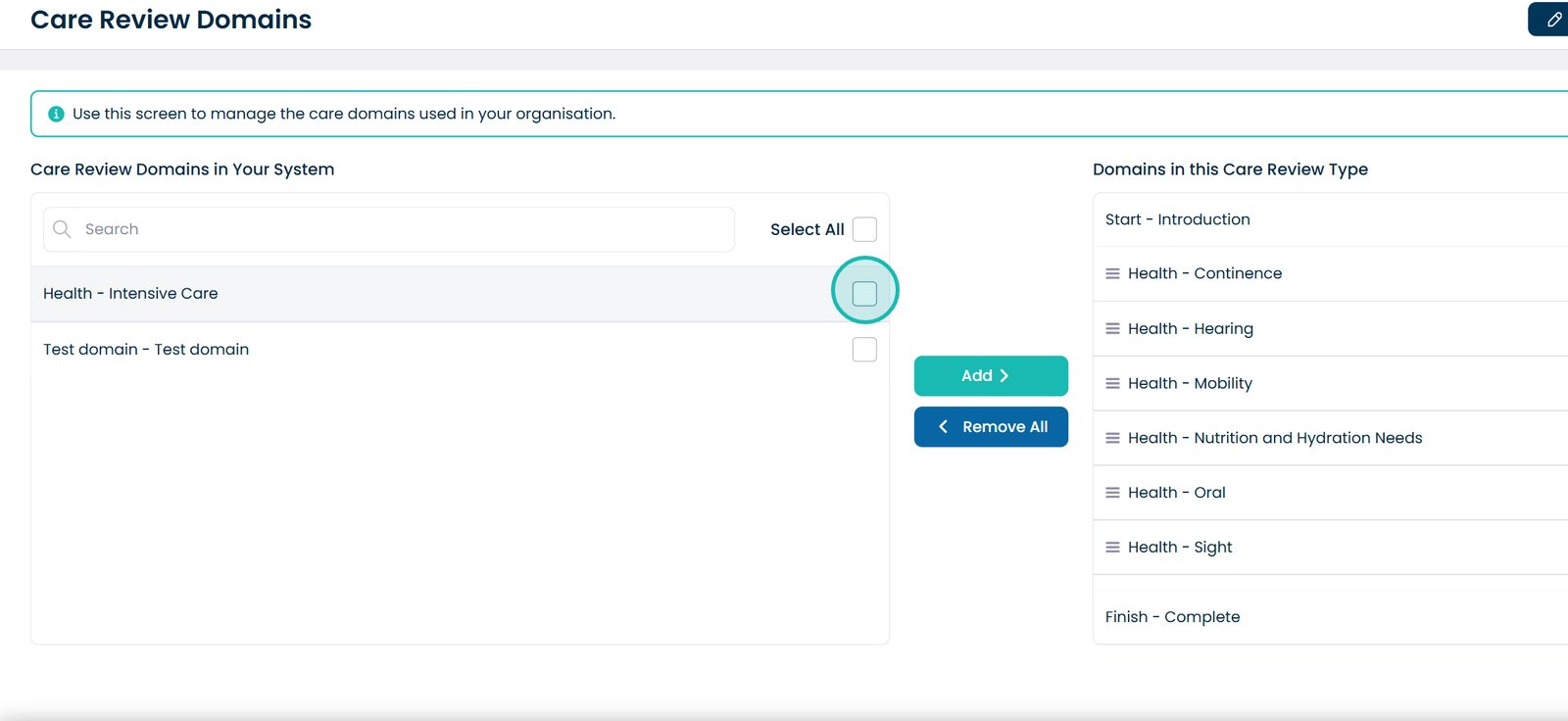Image resolution: width=1568 pixels, height=721 pixels.
Task: Grab the Health - Sight drag handle
Action: click(x=1112, y=548)
